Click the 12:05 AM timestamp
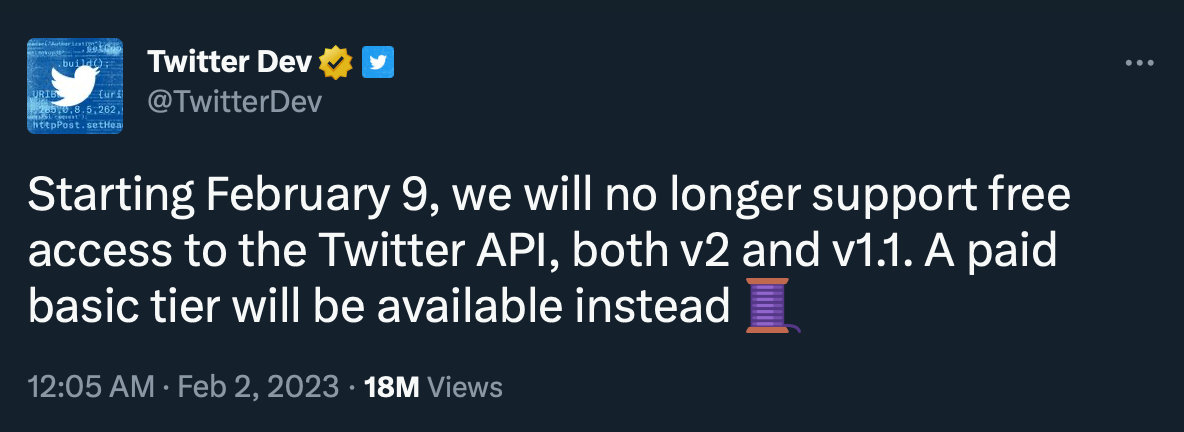1184x432 pixels. tap(91, 387)
